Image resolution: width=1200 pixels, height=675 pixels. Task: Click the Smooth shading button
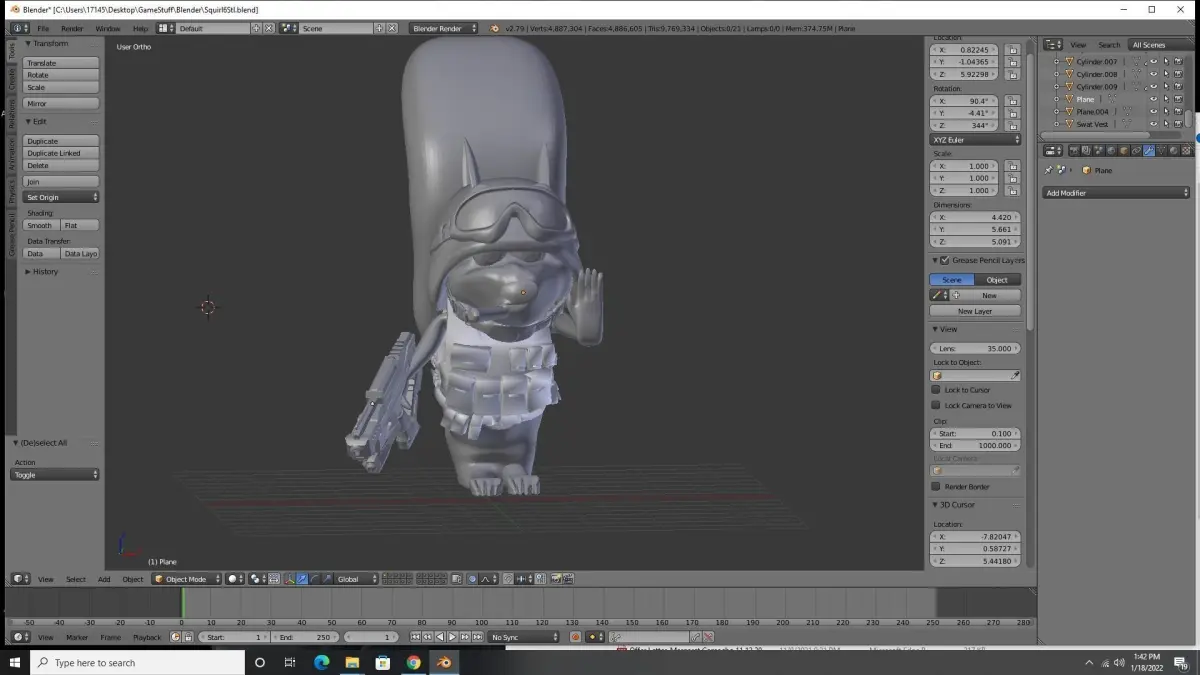click(40, 225)
